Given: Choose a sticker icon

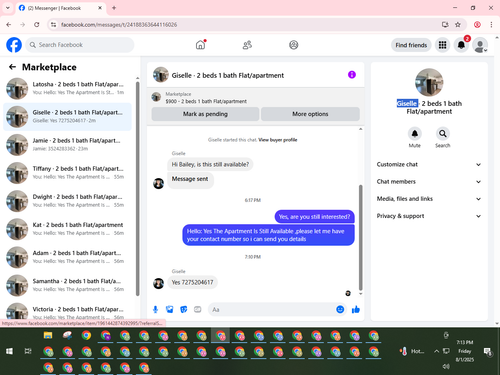Looking at the screenshot, I should tap(184, 309).
